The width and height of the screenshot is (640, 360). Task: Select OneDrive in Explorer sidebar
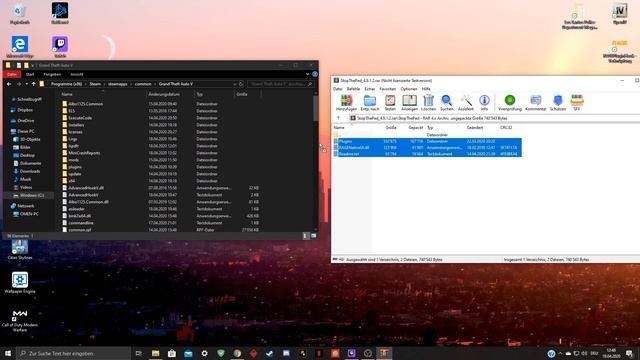(23, 120)
